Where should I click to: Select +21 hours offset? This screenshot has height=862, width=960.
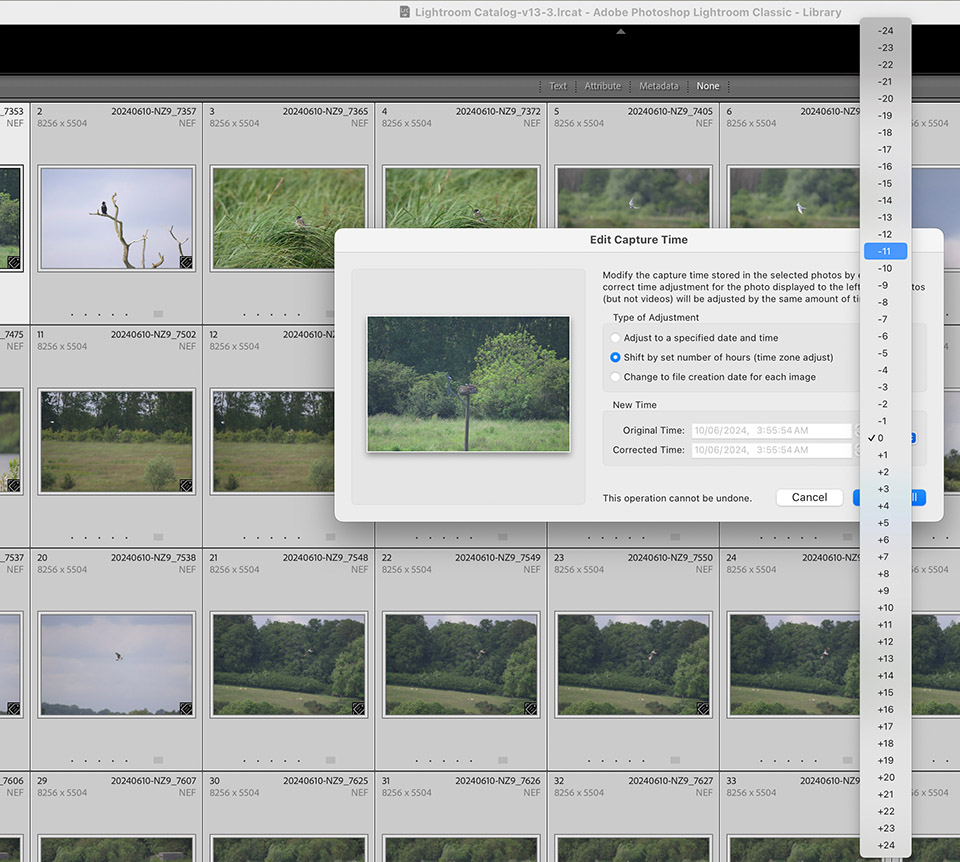point(885,795)
